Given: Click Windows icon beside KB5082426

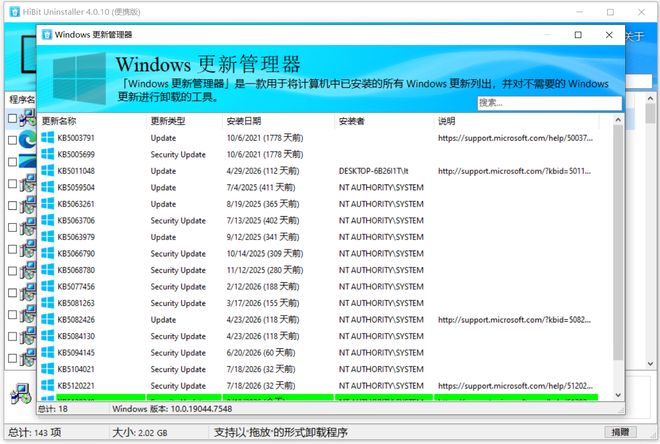Looking at the screenshot, I should pos(48,319).
